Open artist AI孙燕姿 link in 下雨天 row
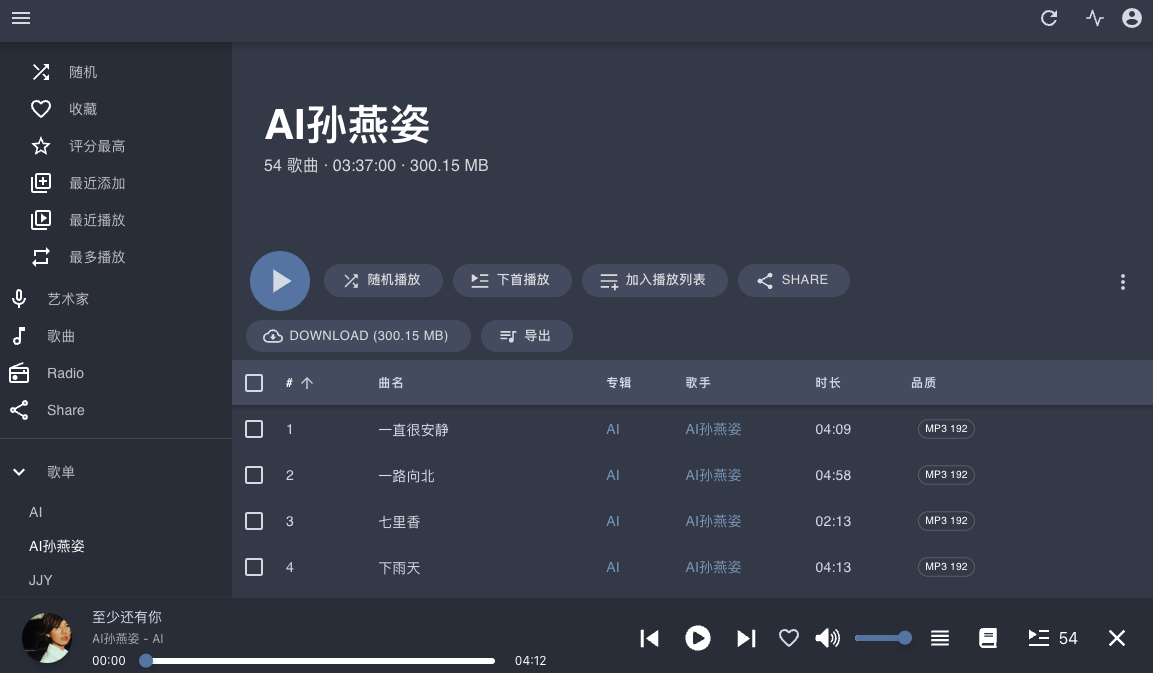 click(713, 567)
